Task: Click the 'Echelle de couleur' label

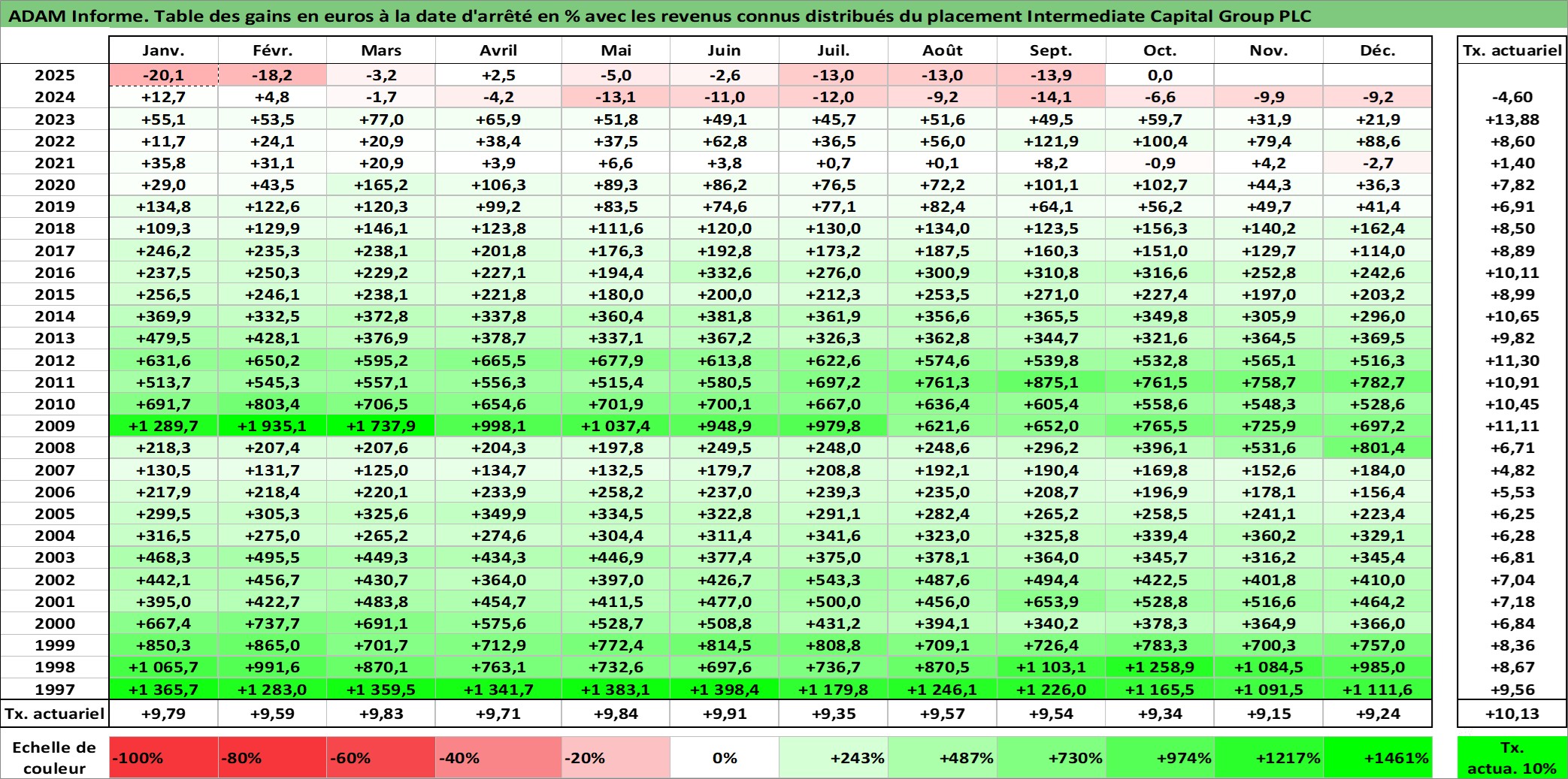Action: 54,757
